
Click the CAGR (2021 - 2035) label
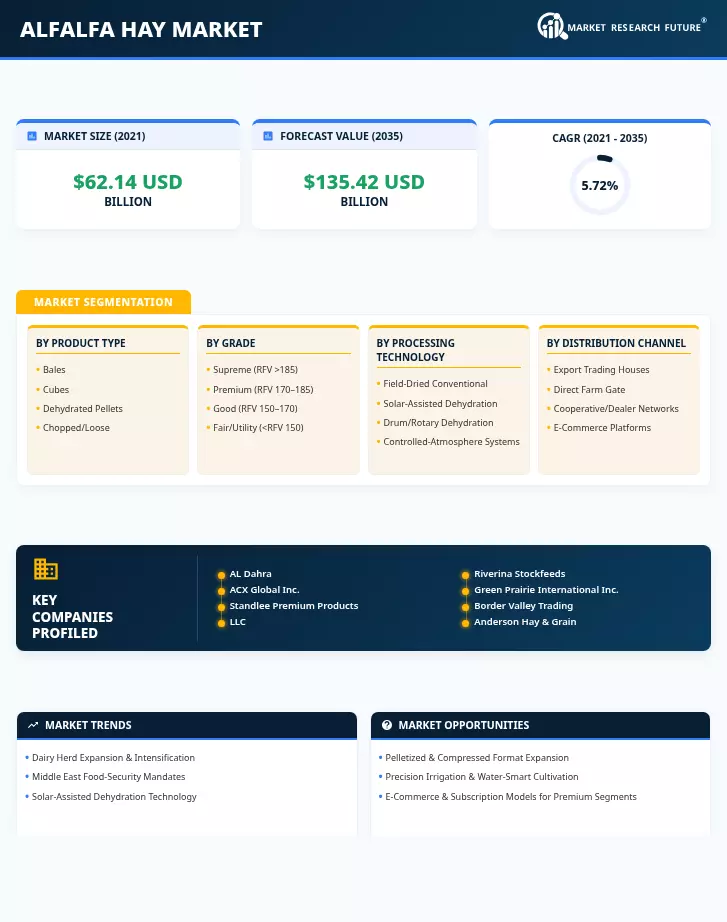[x=599, y=138]
